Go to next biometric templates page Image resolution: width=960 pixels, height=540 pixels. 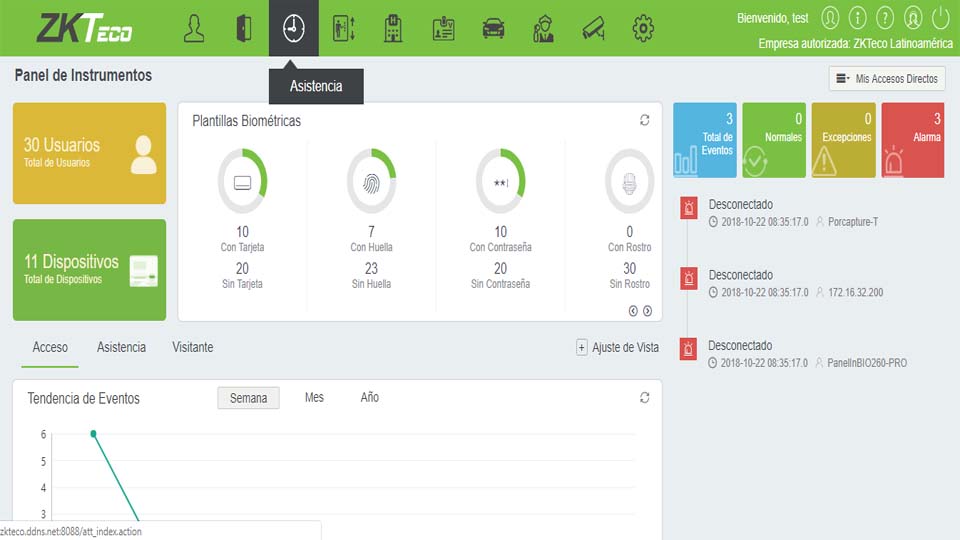pos(648,311)
